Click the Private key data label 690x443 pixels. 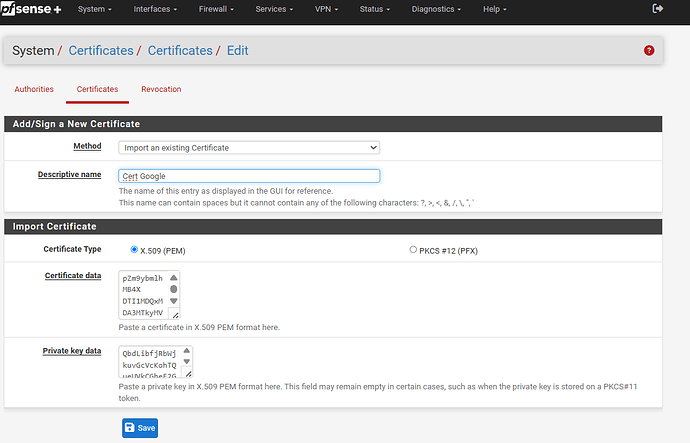point(72,351)
